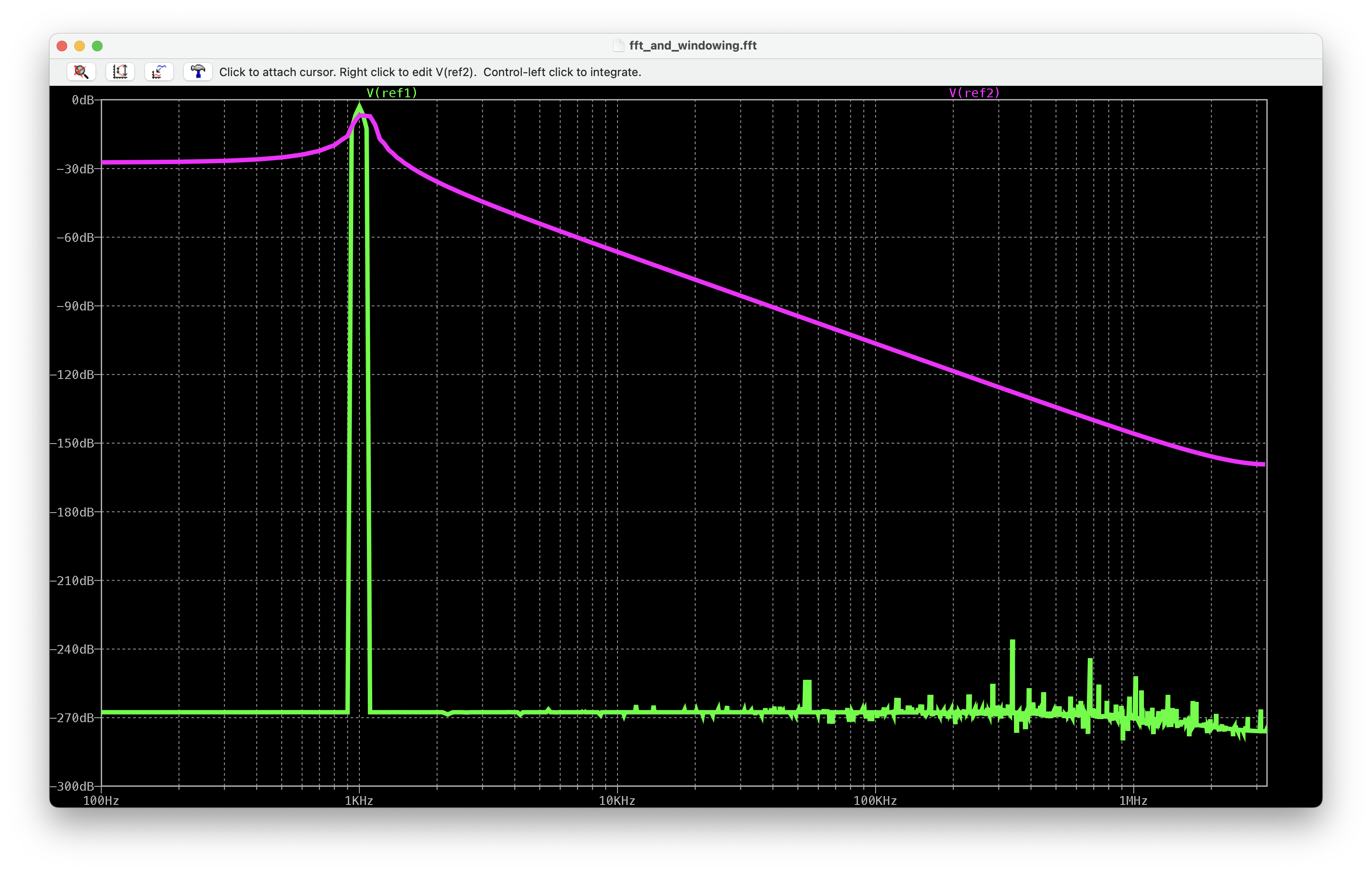Click the -150dB axis label

tap(72, 443)
